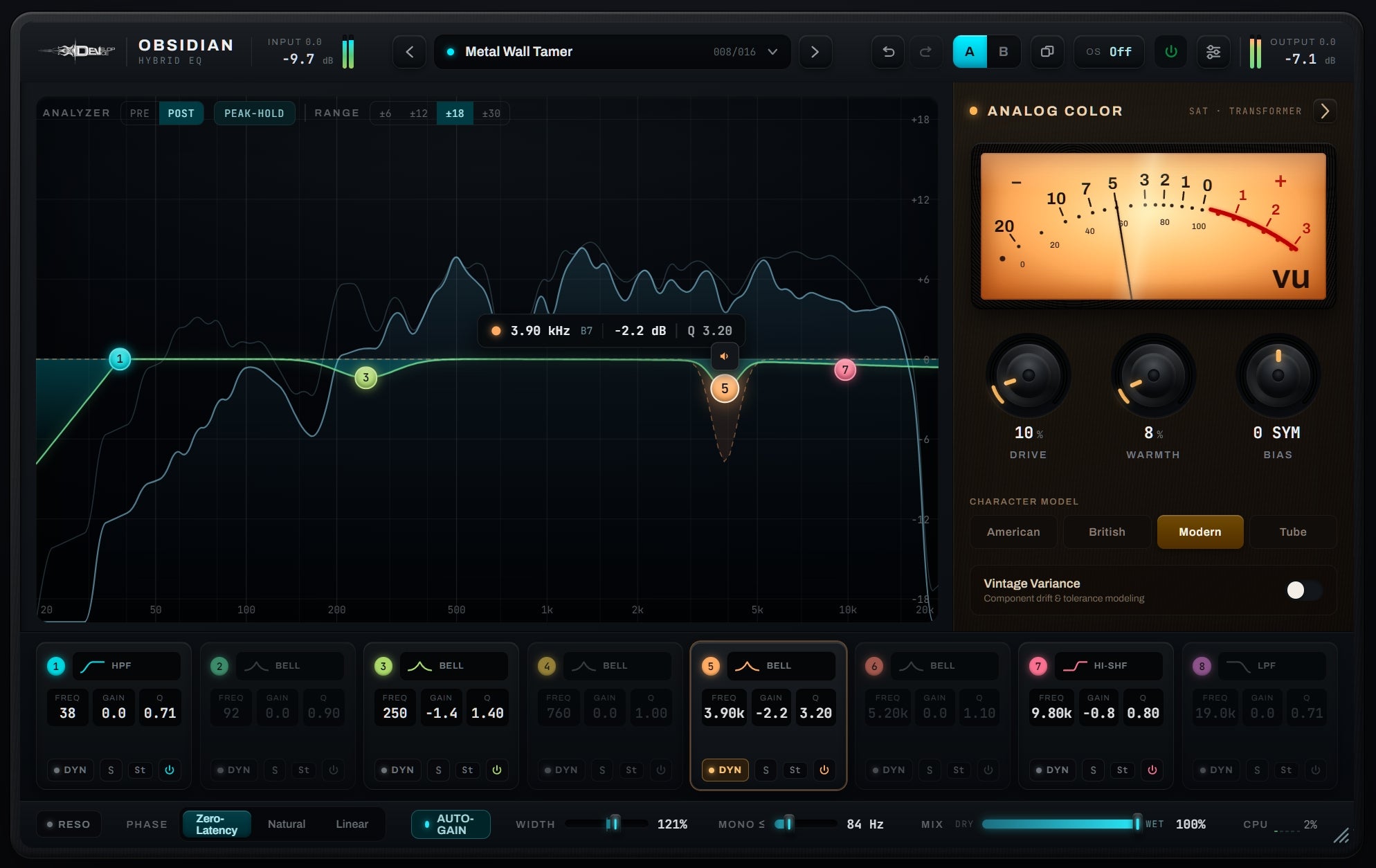The height and width of the screenshot is (868, 1376).
Task: Click the WARMTH knob
Action: click(1153, 376)
